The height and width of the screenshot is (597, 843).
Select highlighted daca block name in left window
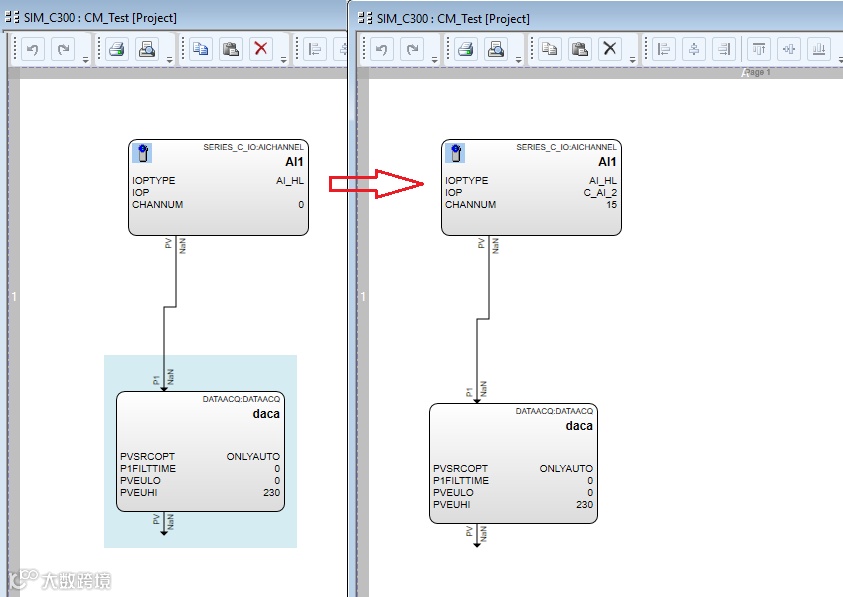(x=266, y=414)
